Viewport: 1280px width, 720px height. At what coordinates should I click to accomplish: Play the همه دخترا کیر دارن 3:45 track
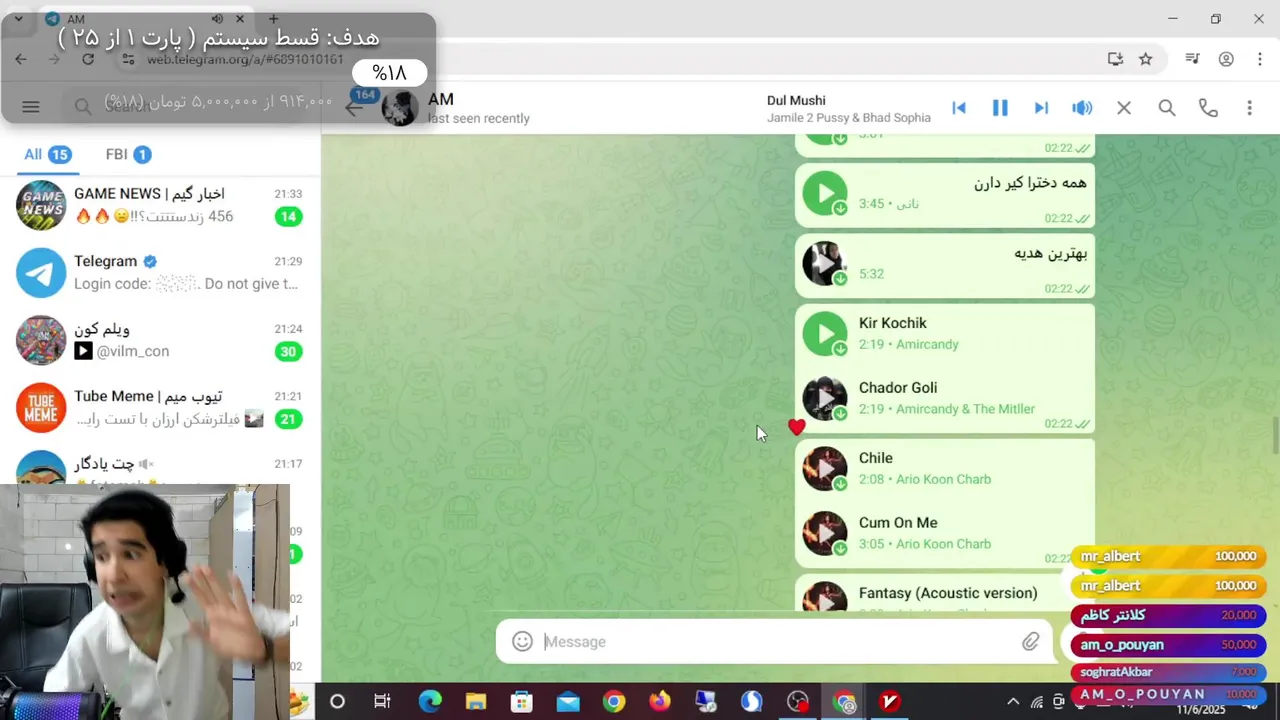(x=824, y=193)
